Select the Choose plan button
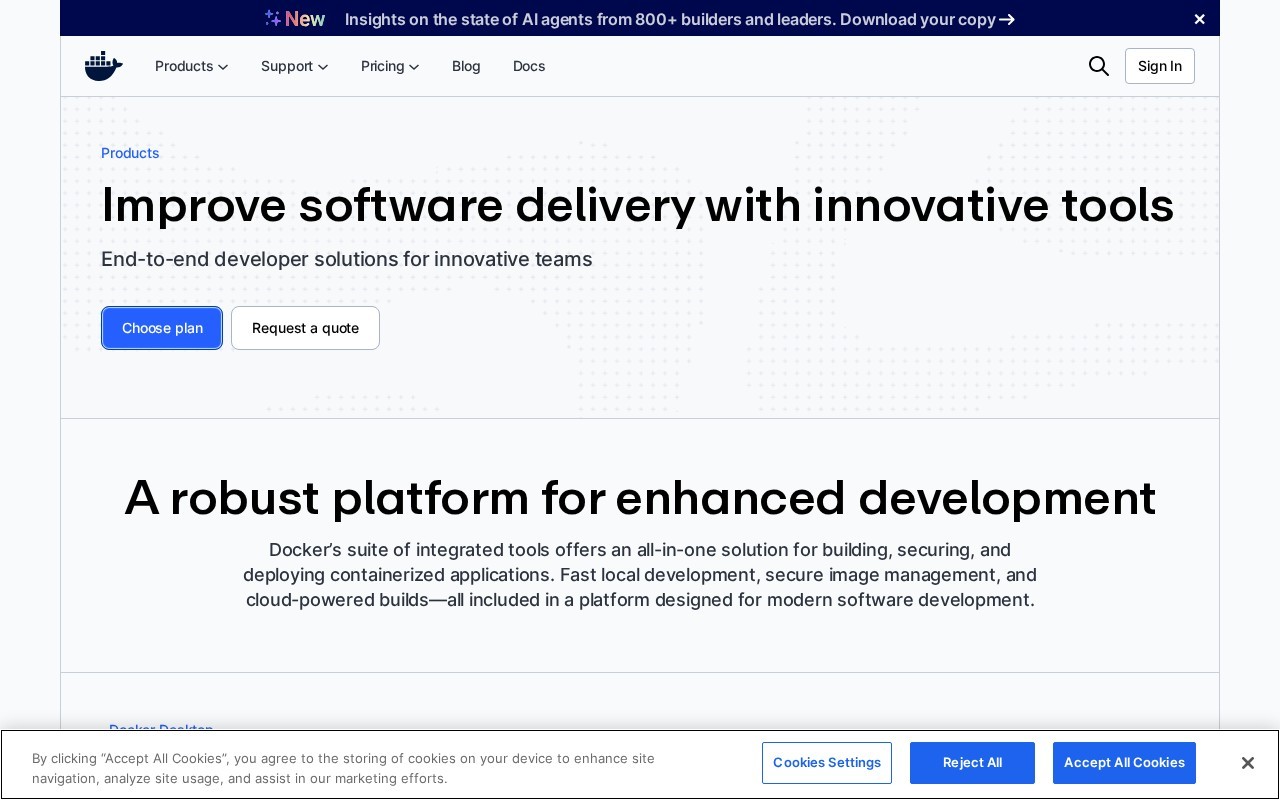This screenshot has height=800, width=1280. coord(162,328)
